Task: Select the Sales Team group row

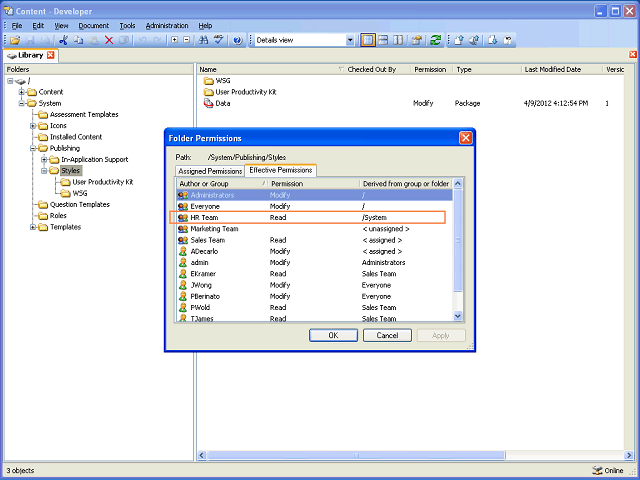Action: click(315, 240)
